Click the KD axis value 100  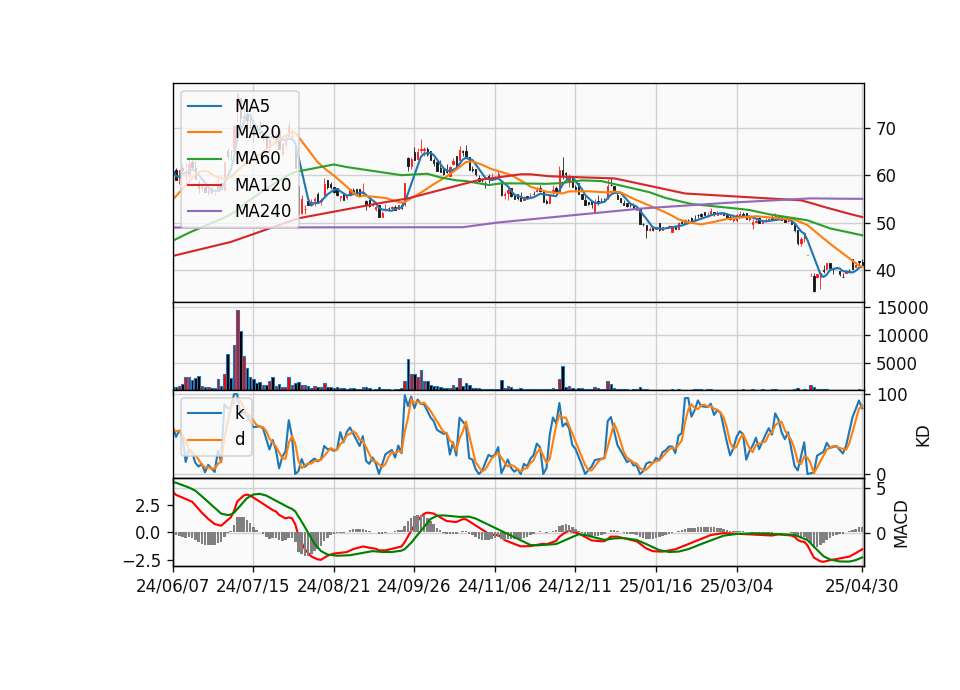point(892,395)
